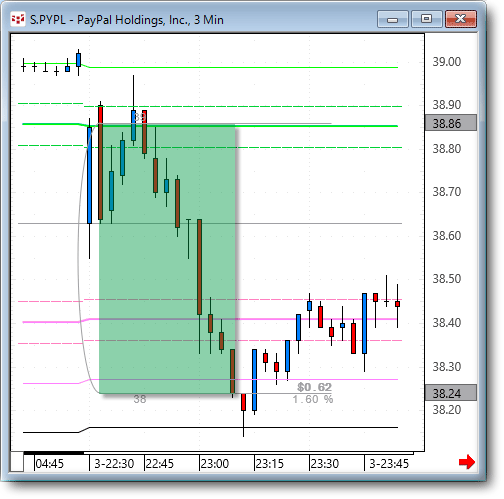
Task: Click the 04:45 time axis label
Action: tap(49, 463)
